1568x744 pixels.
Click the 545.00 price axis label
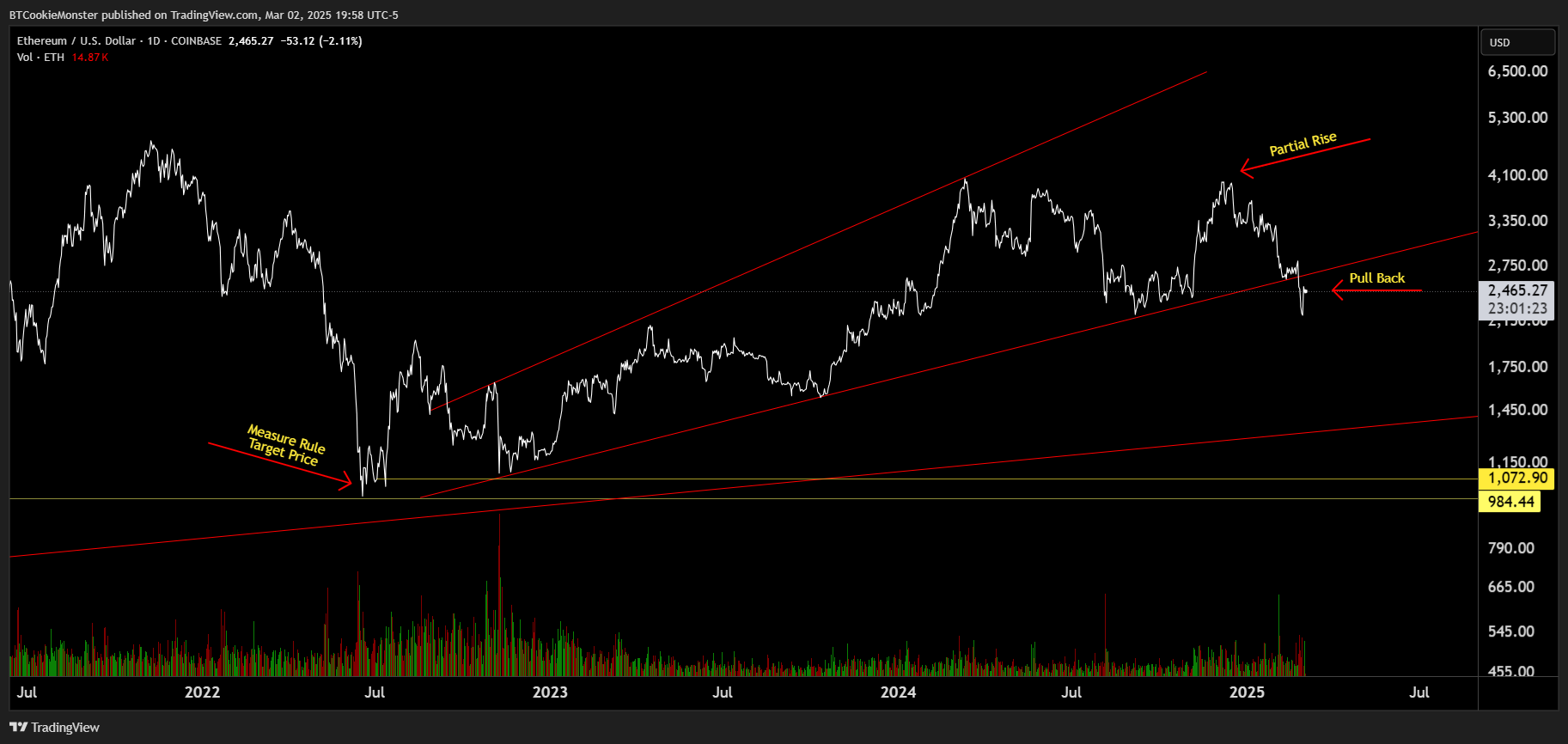pos(1511,631)
